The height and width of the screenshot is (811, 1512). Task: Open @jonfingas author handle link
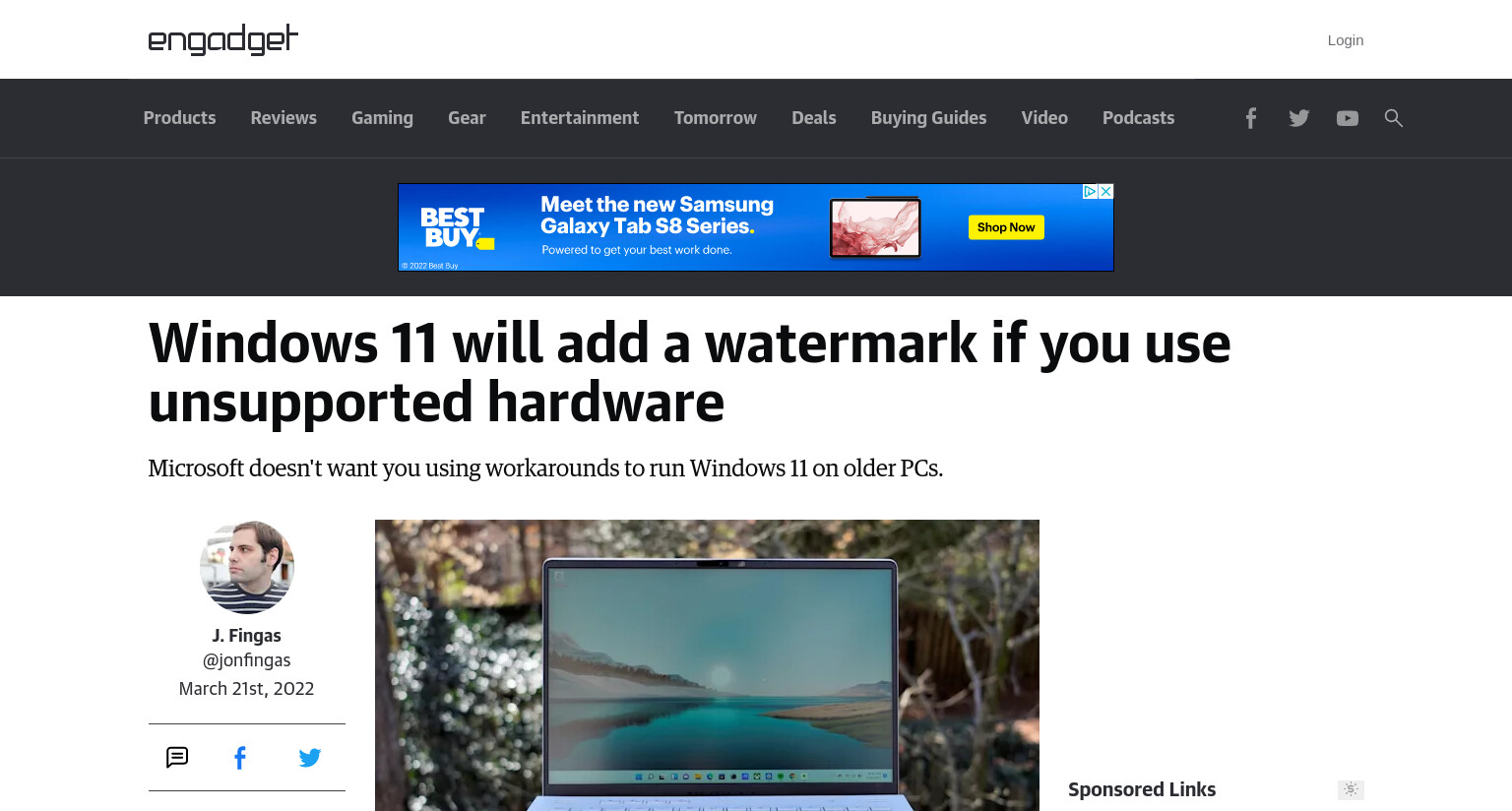click(247, 660)
